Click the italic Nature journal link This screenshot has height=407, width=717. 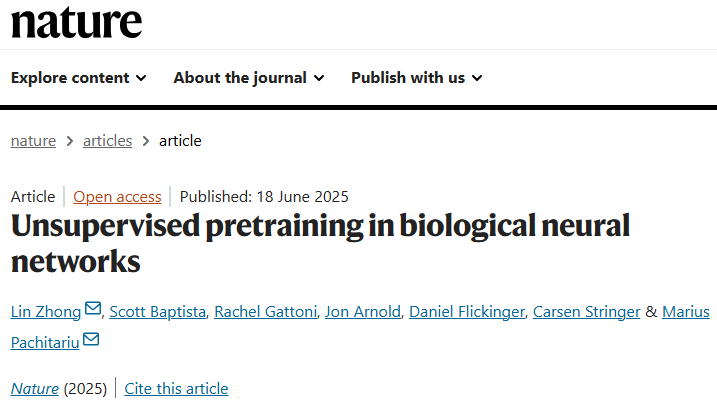(35, 389)
